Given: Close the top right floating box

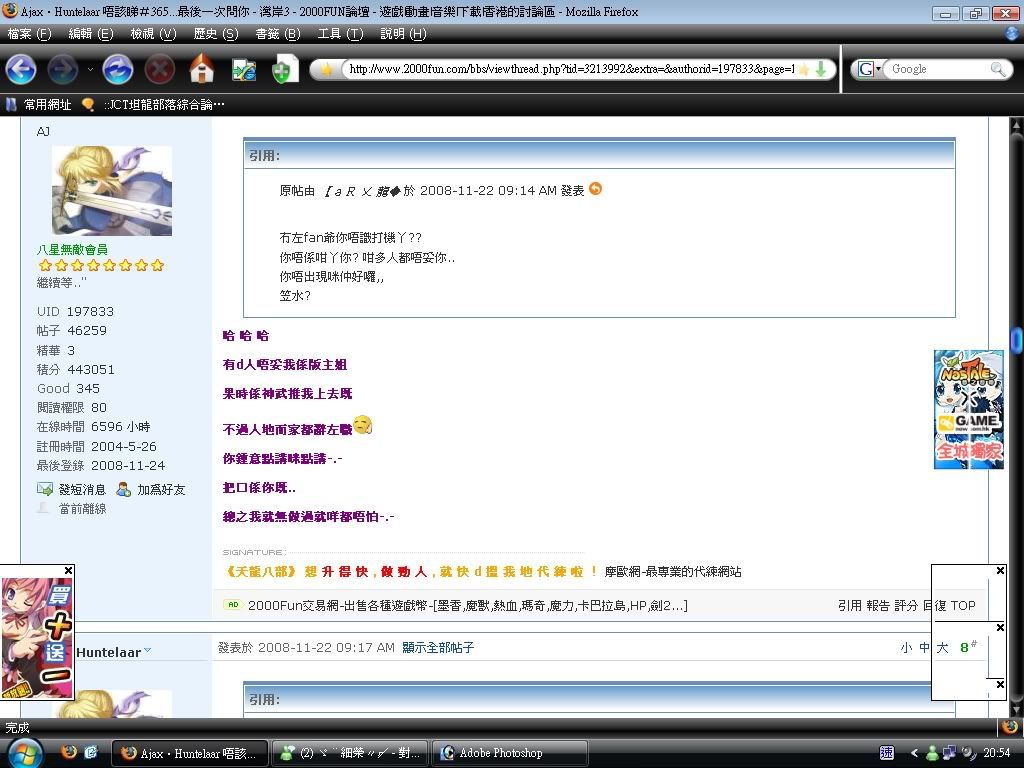Looking at the screenshot, I should 1000,571.
